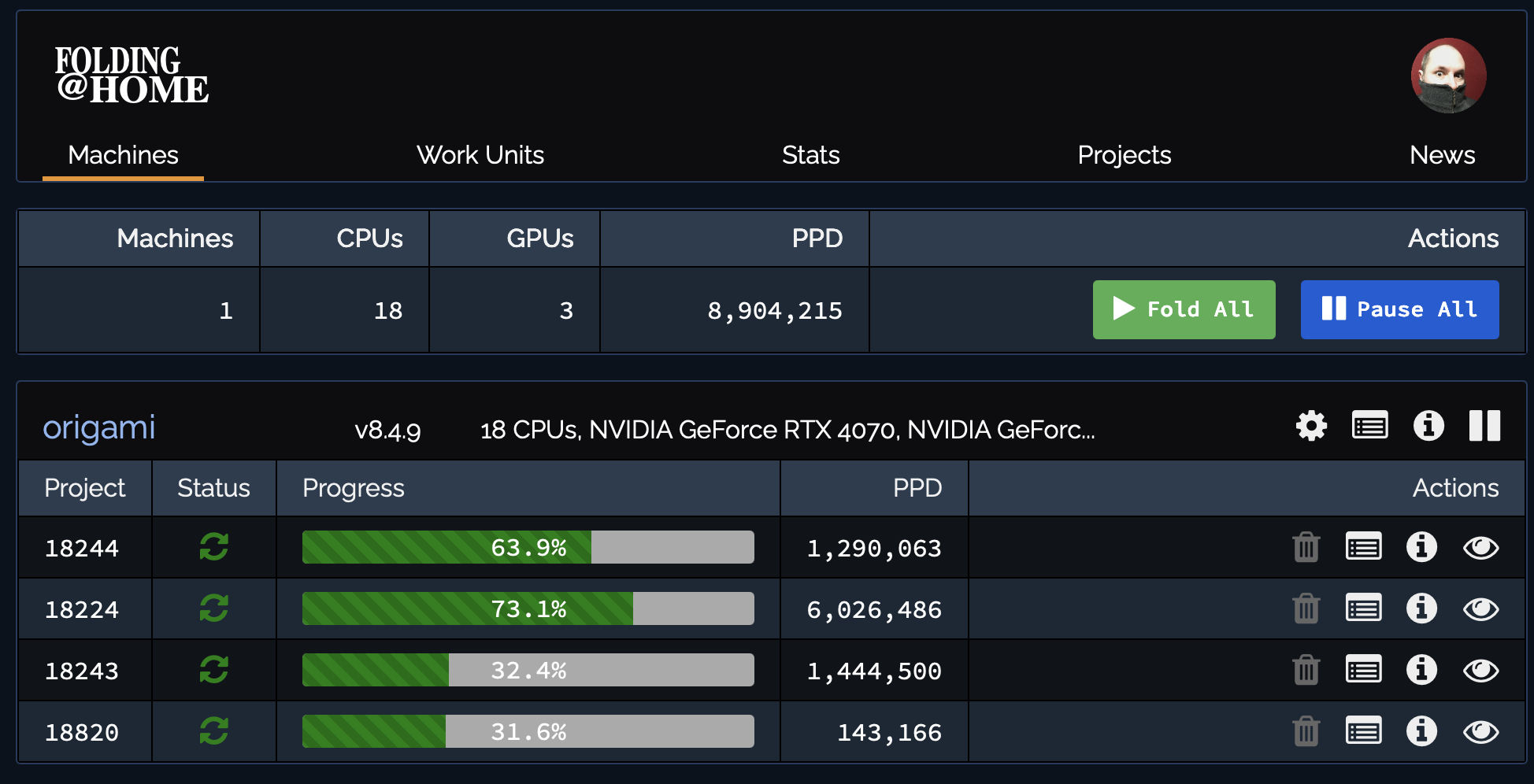Click total PPD value 8,904,215
The width and height of the screenshot is (1534, 784).
(775, 311)
